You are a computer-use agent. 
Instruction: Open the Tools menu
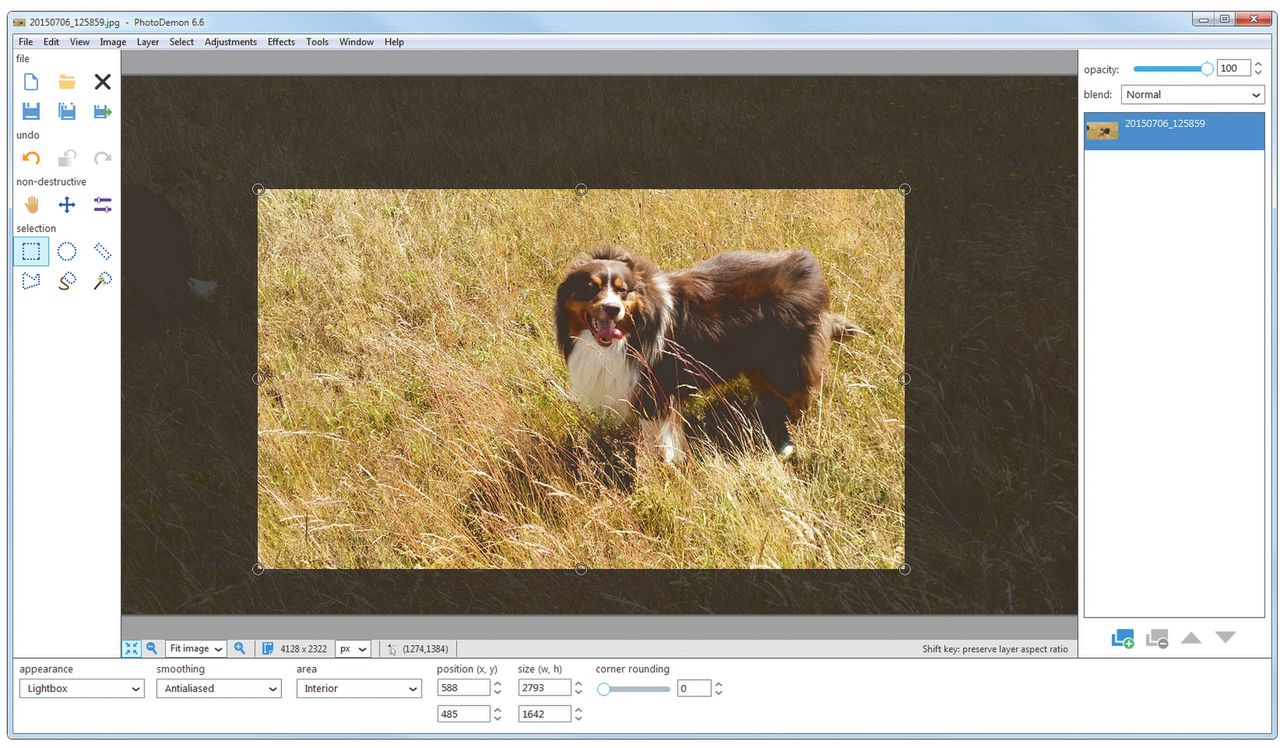point(317,42)
